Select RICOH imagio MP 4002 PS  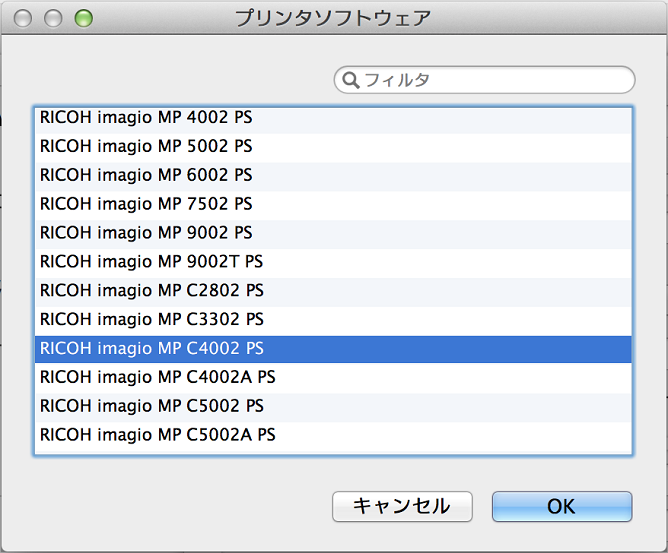pos(146,118)
